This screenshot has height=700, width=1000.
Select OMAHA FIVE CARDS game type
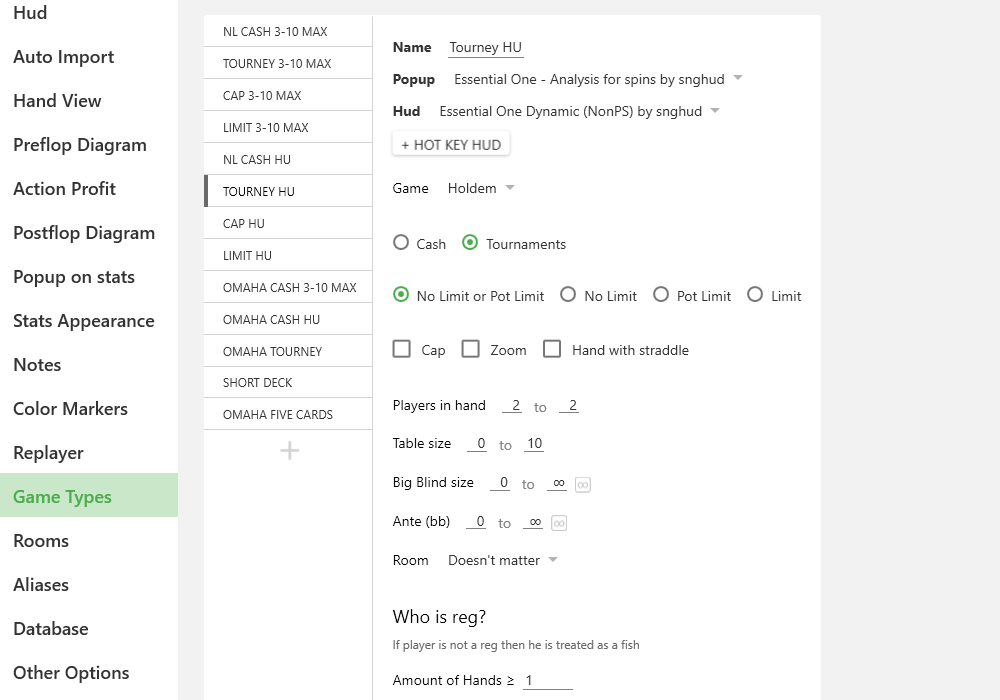(288, 414)
